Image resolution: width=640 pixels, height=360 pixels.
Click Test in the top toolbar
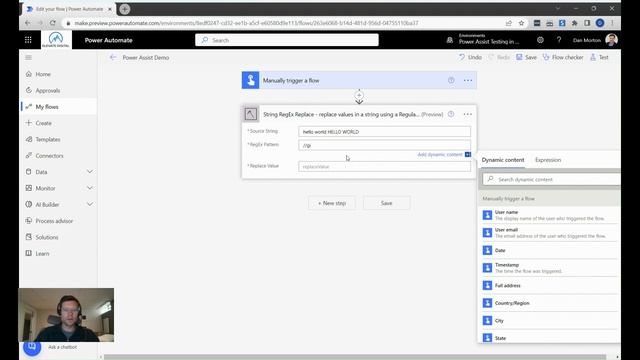point(599,58)
